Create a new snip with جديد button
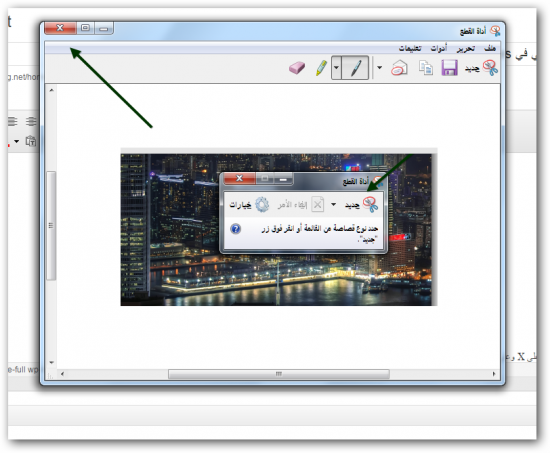This screenshot has height=453, width=550. 482,68
